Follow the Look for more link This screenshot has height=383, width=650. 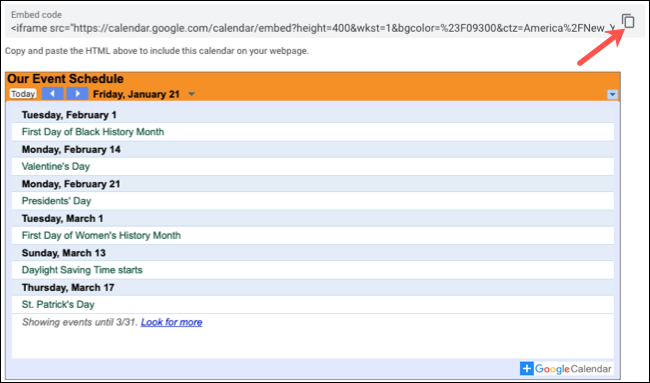(x=172, y=322)
